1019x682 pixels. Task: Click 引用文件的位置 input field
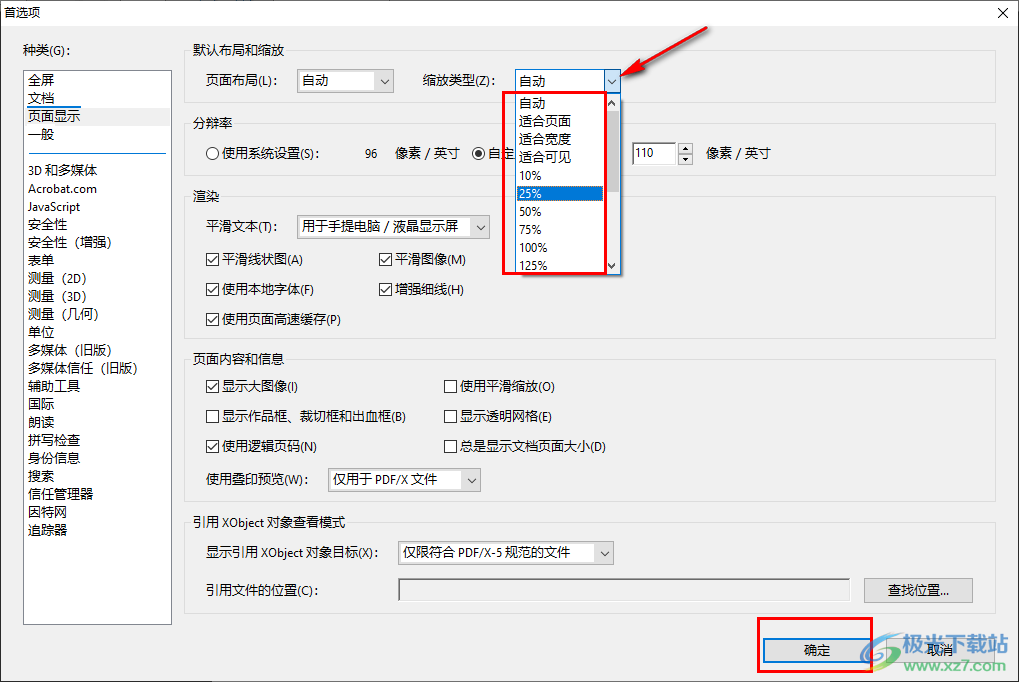[624, 590]
